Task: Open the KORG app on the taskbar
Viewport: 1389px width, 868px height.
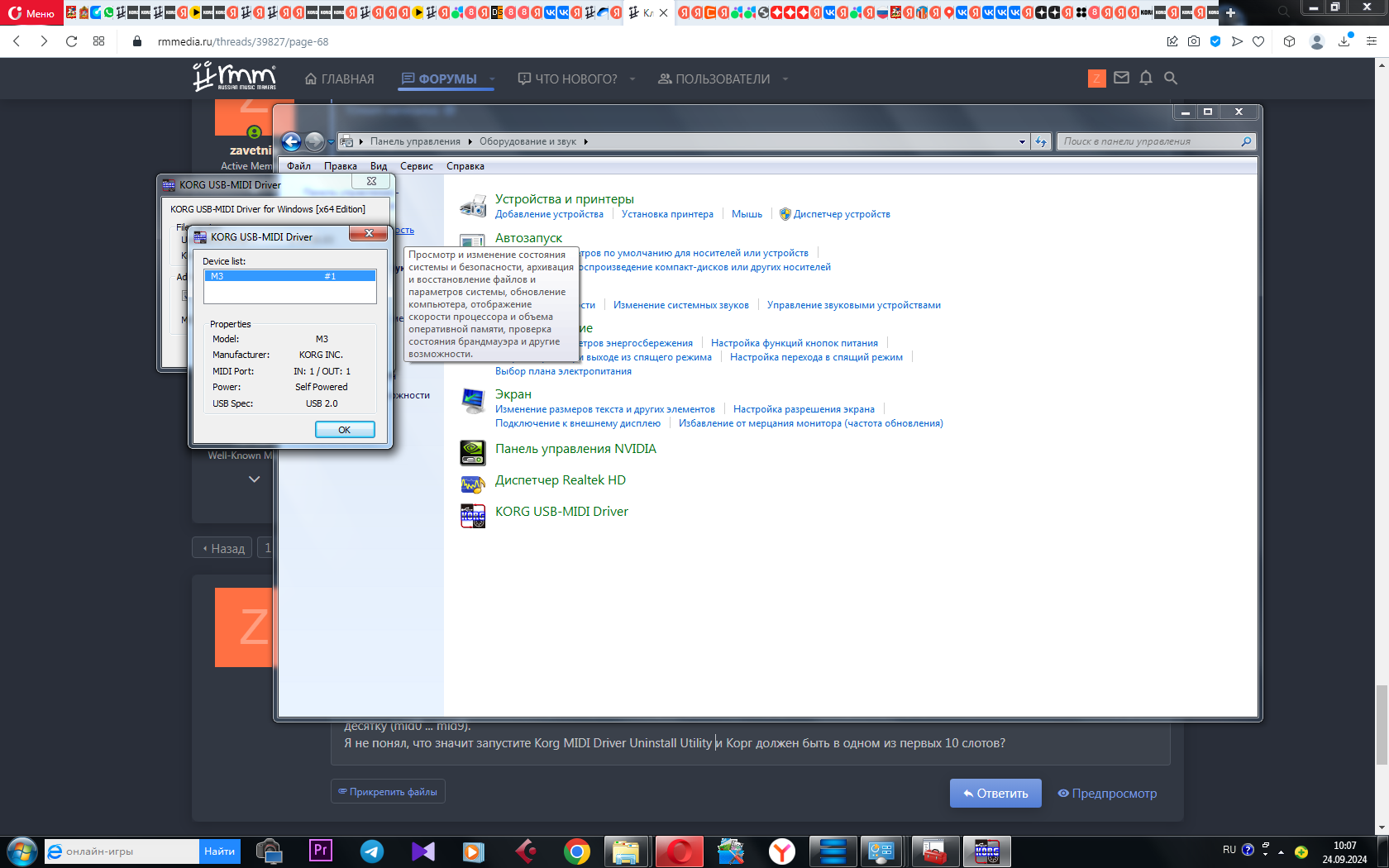Action: [x=987, y=851]
